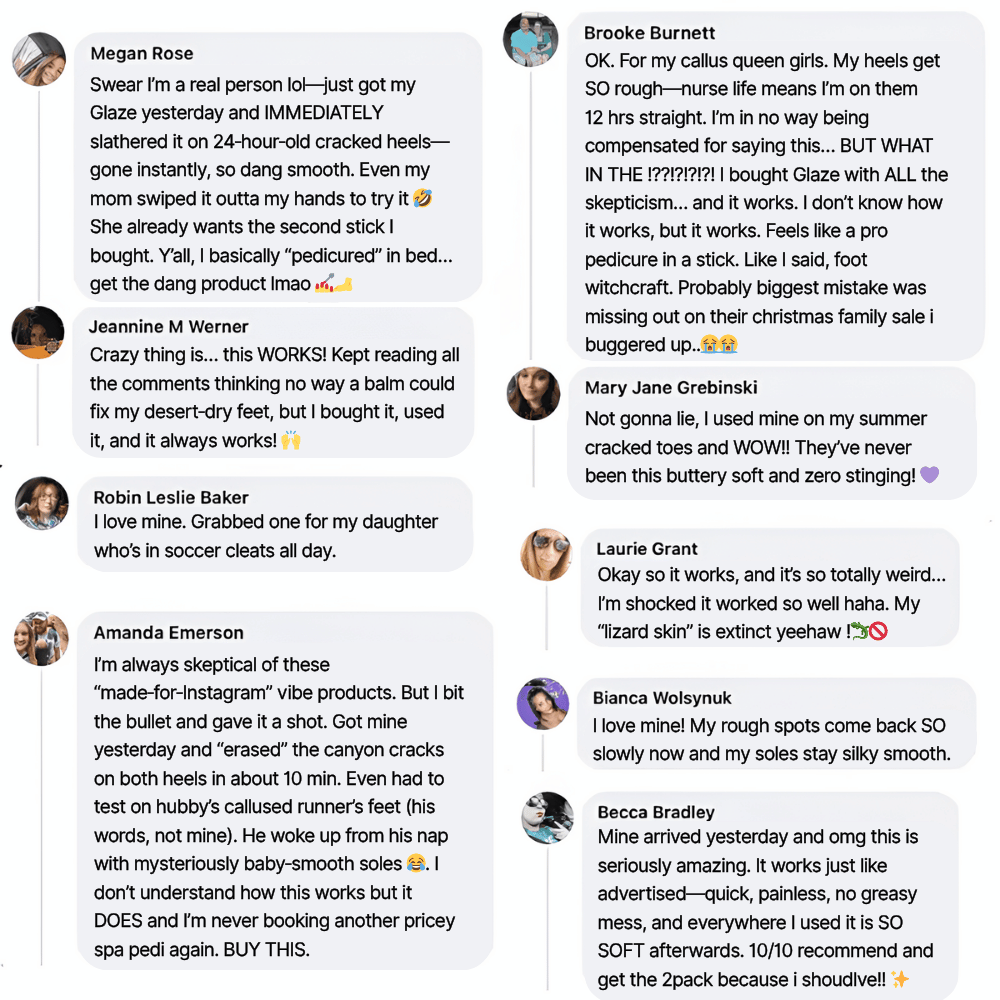Click Jeannine M Werner's avatar
The image size is (1000, 1000).
tap(38, 332)
